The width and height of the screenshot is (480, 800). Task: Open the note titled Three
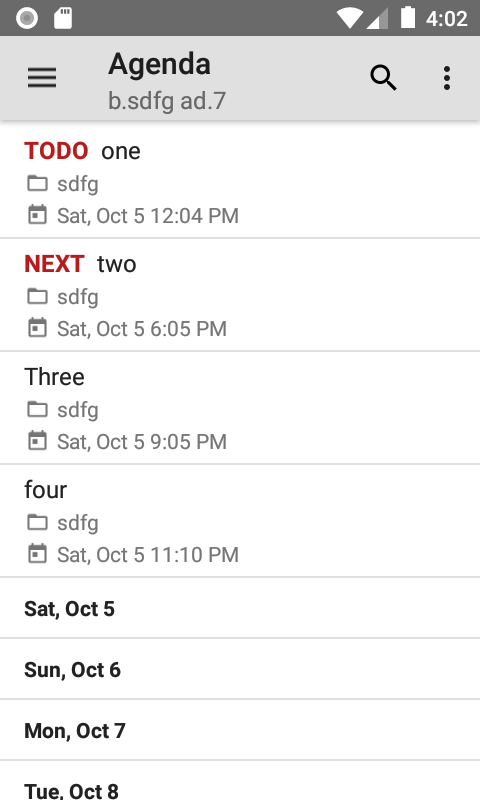click(240, 408)
